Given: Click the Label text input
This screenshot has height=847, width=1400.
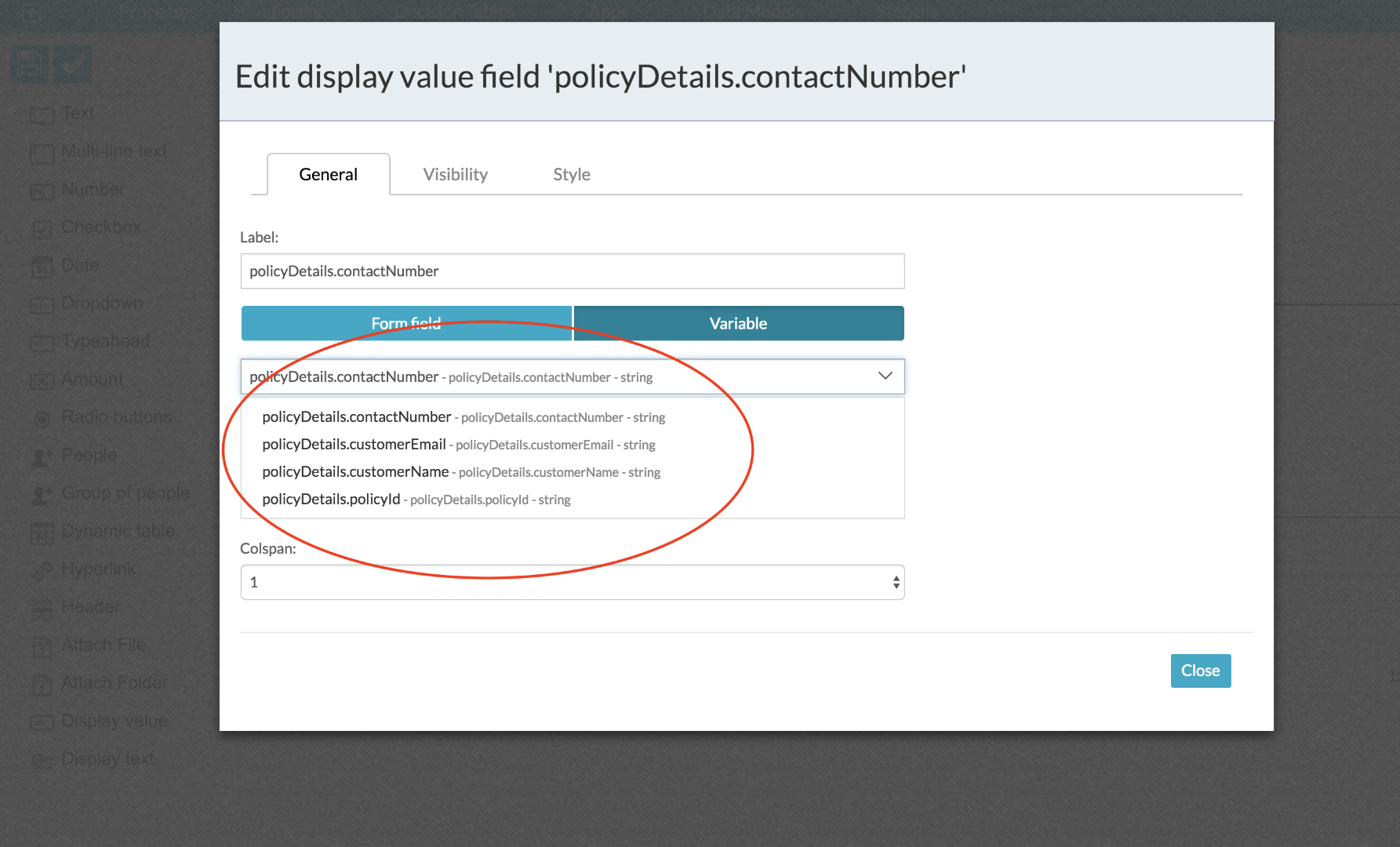Looking at the screenshot, I should [573, 271].
